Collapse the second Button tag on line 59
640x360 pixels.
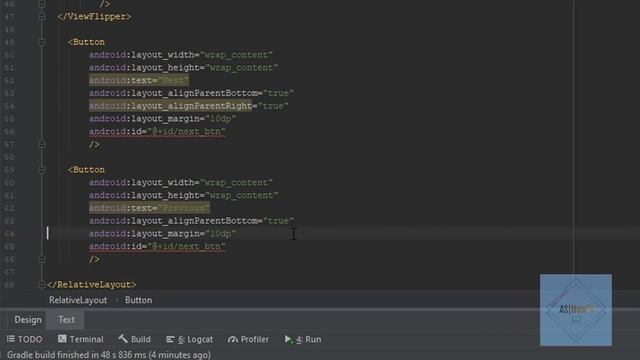click(x=42, y=169)
